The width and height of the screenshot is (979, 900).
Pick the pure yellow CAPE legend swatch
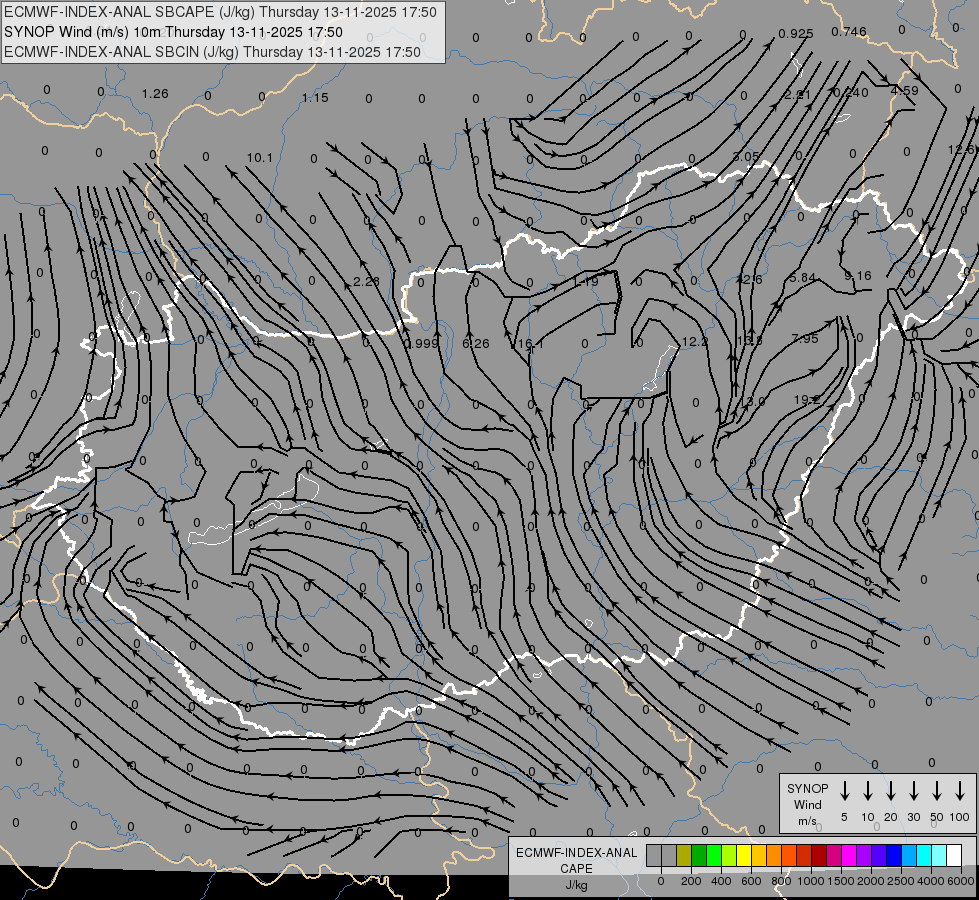click(x=744, y=856)
